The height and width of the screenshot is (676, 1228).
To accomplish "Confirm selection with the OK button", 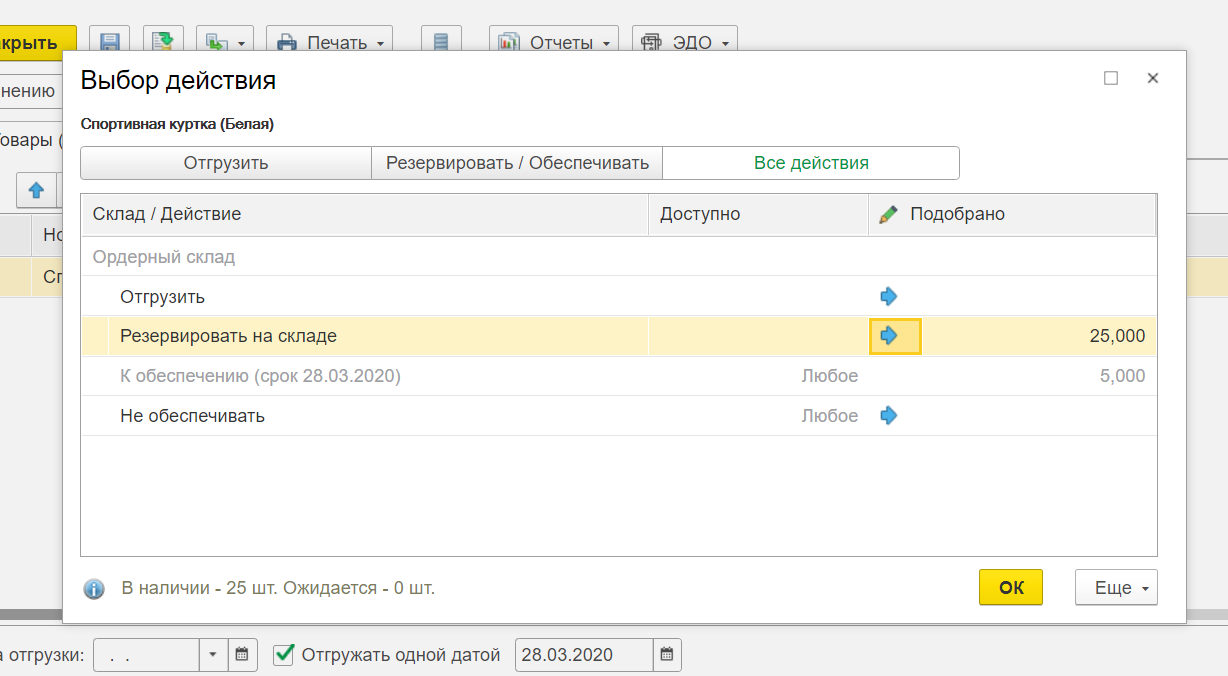I will click(x=1010, y=588).
